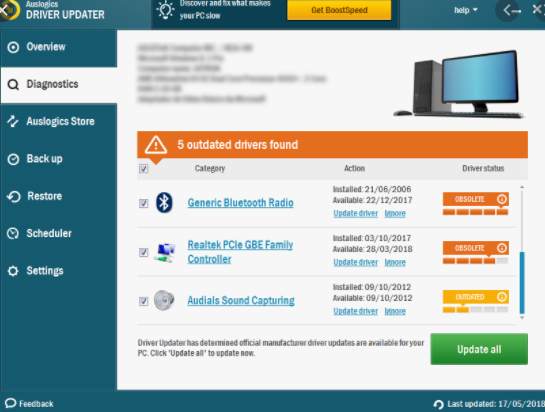Click Update driver for Realtek controller
Viewport: 545px width, 412px height.
click(x=356, y=262)
